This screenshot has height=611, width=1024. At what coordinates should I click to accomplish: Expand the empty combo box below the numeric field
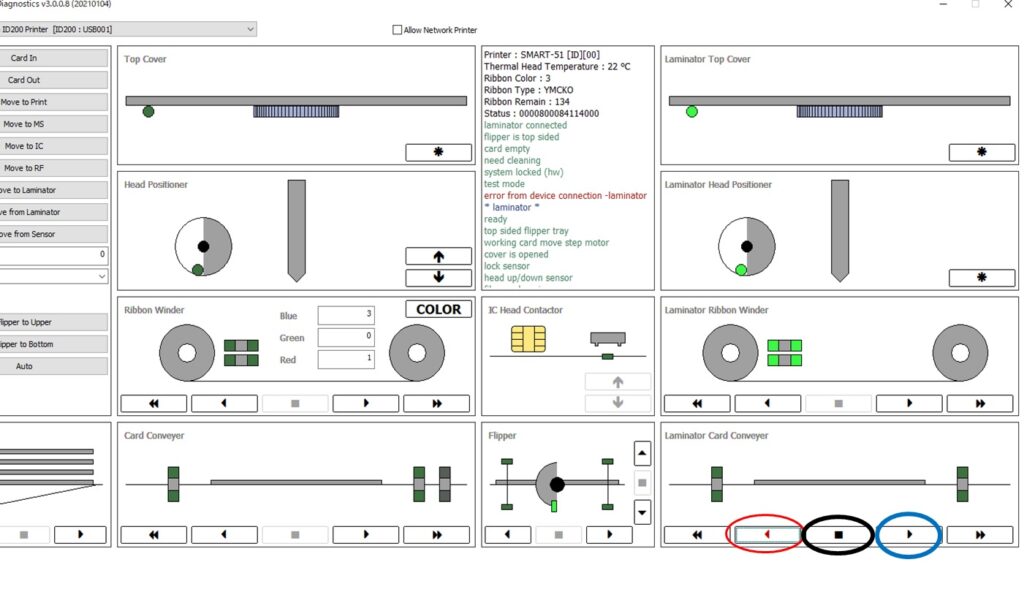coord(54,276)
